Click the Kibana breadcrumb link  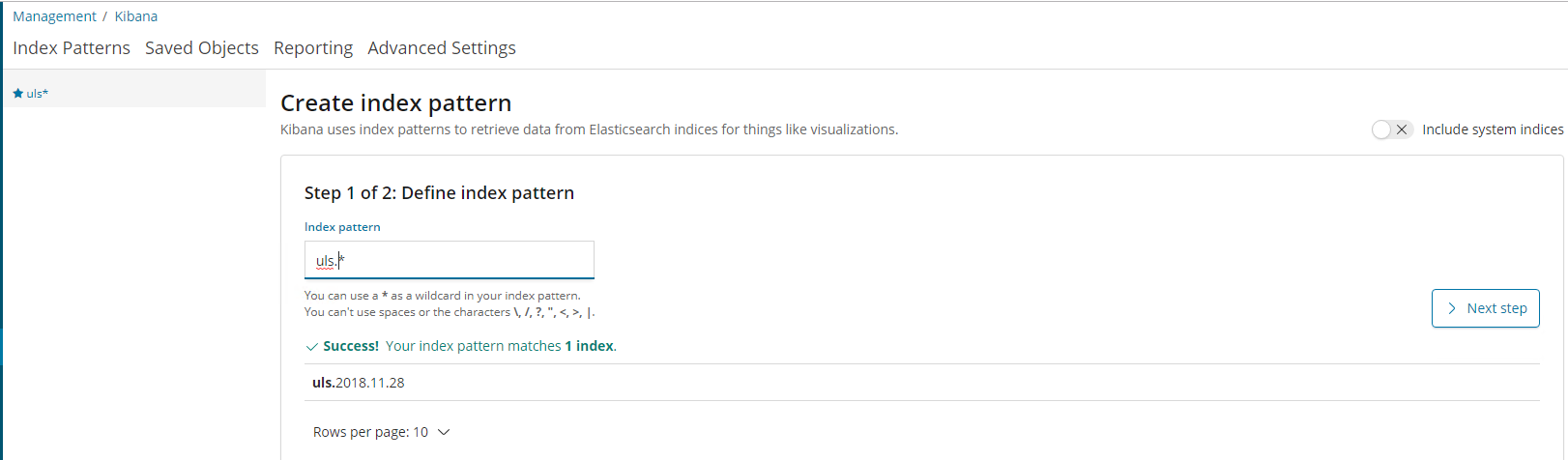(x=136, y=16)
